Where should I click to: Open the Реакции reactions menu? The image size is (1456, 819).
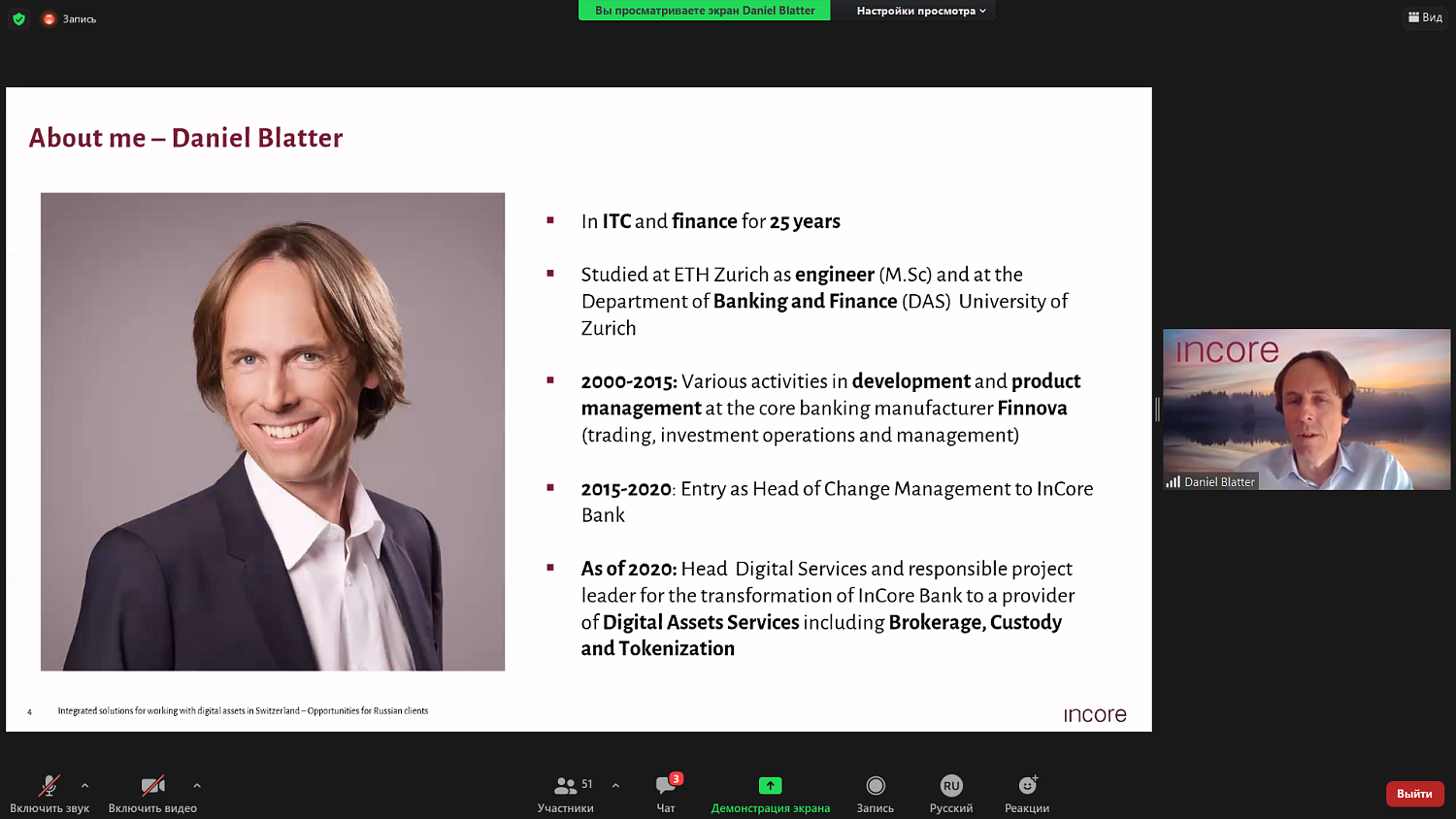1027,794
